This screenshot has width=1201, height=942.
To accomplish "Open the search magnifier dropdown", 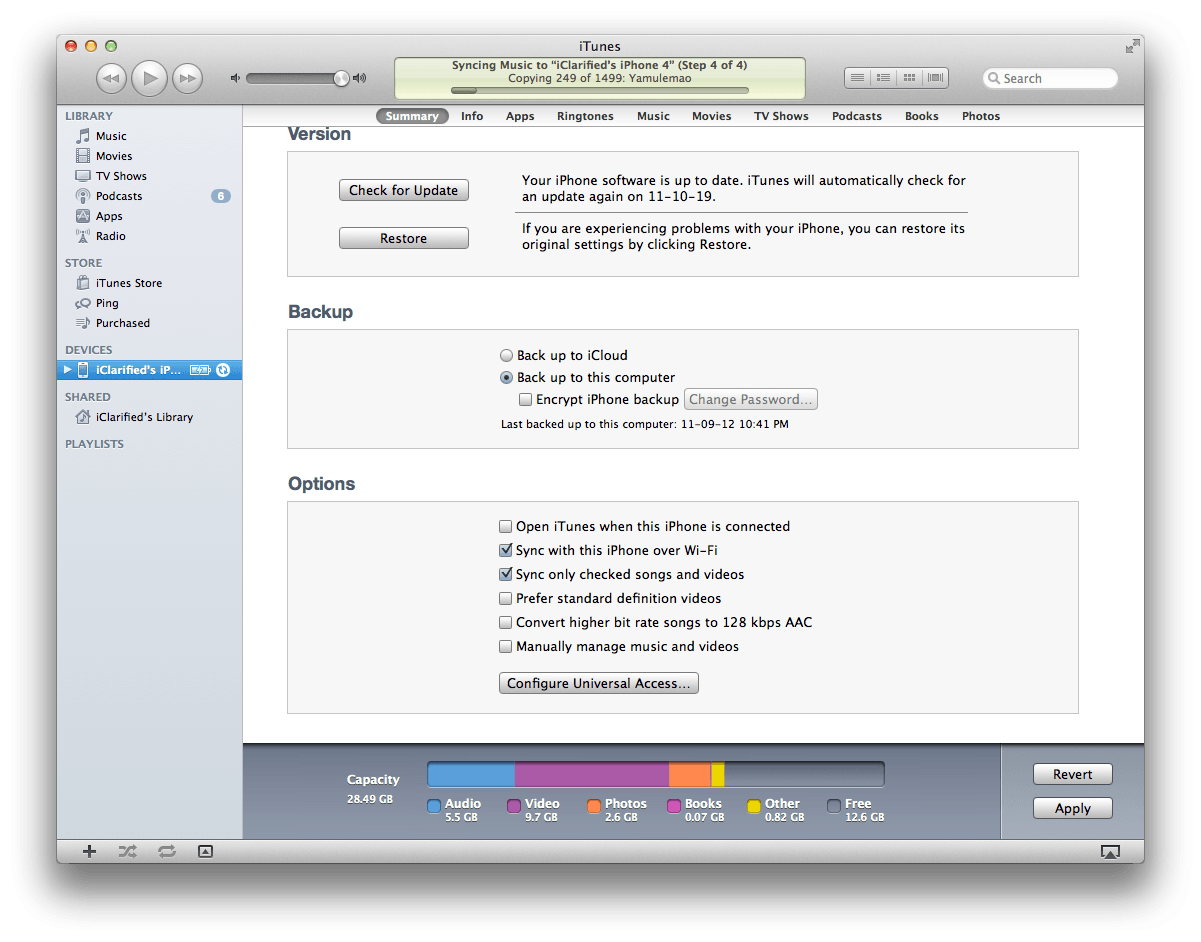I will (994, 79).
